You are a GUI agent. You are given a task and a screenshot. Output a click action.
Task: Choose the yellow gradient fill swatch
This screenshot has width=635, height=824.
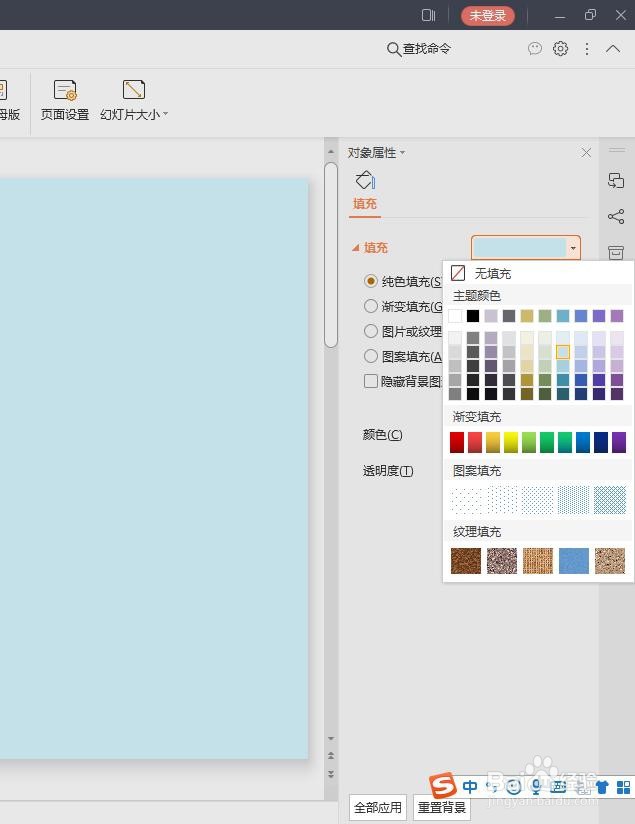tap(511, 442)
